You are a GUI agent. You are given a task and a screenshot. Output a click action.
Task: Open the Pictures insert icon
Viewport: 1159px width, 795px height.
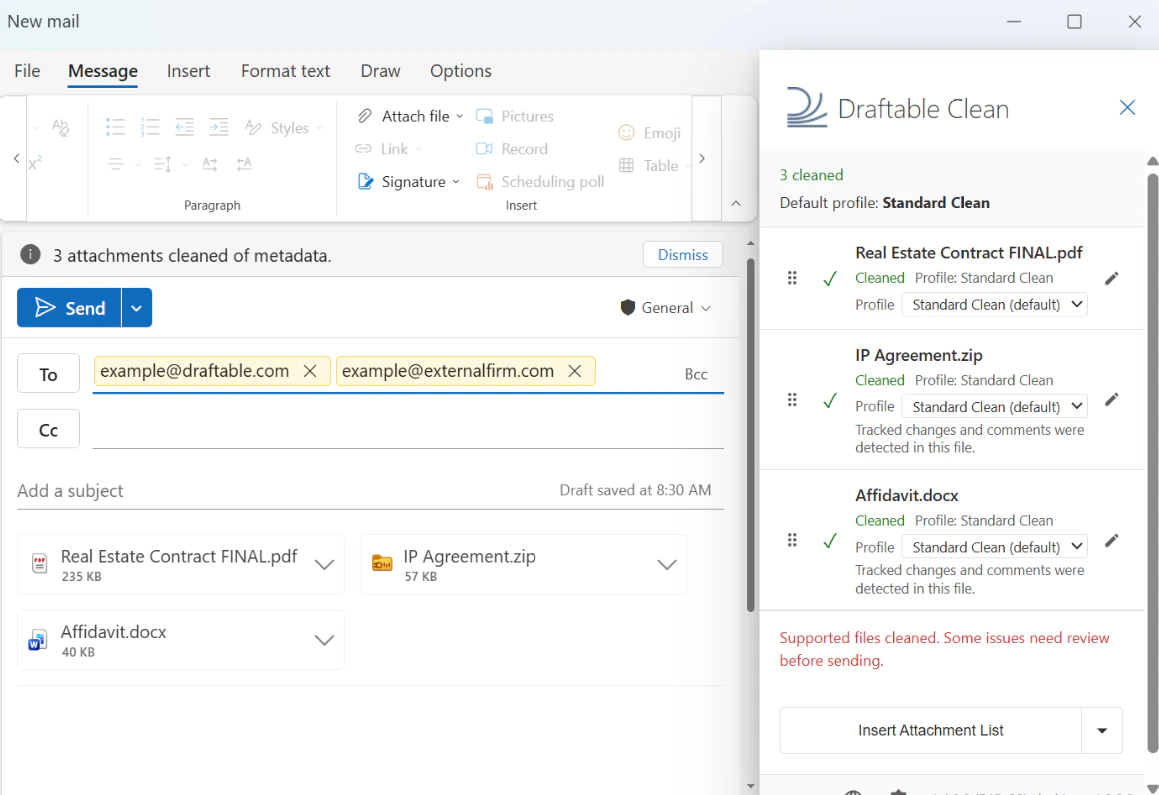[484, 116]
